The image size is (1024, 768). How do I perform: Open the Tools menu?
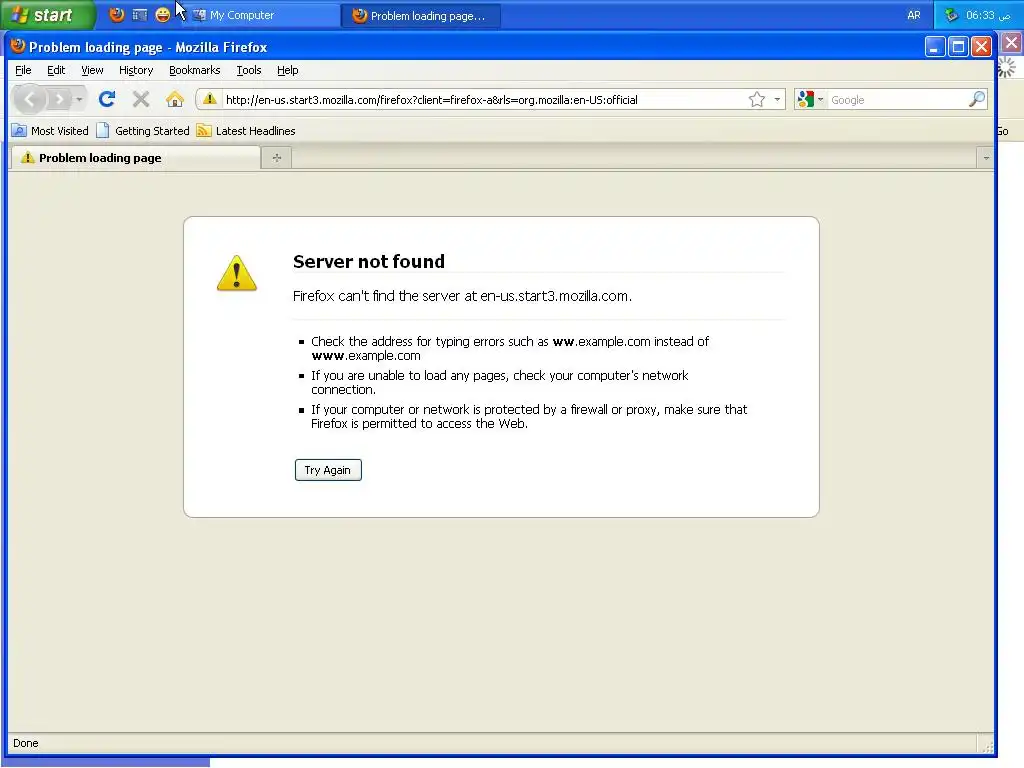coord(249,70)
